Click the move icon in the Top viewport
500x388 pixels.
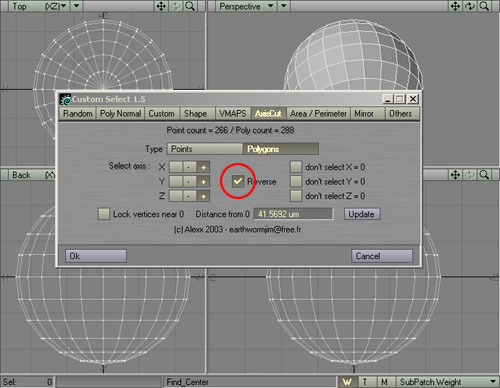[161, 6]
